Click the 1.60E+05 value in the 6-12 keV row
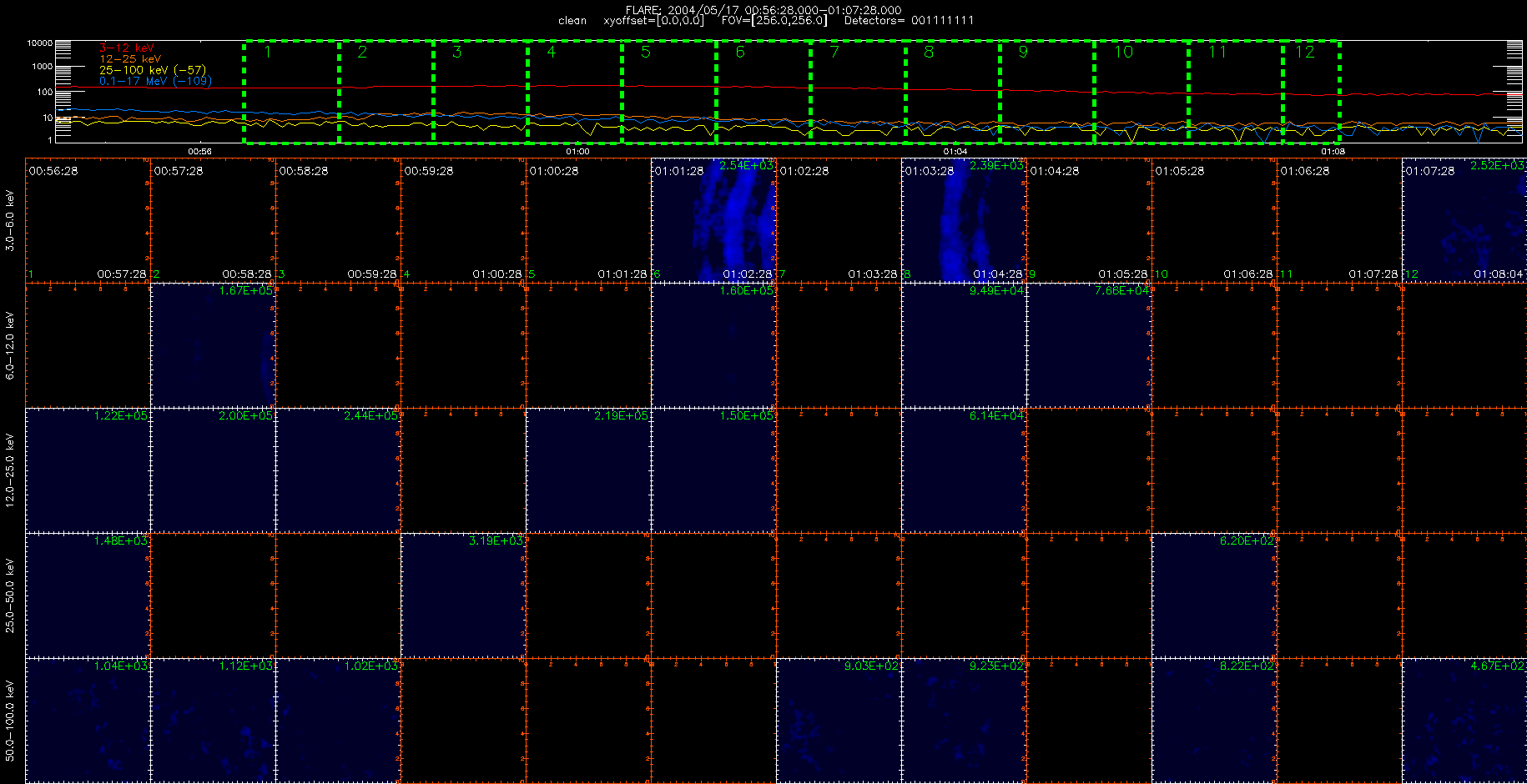Screen dimensions: 1527x784 (x=746, y=291)
